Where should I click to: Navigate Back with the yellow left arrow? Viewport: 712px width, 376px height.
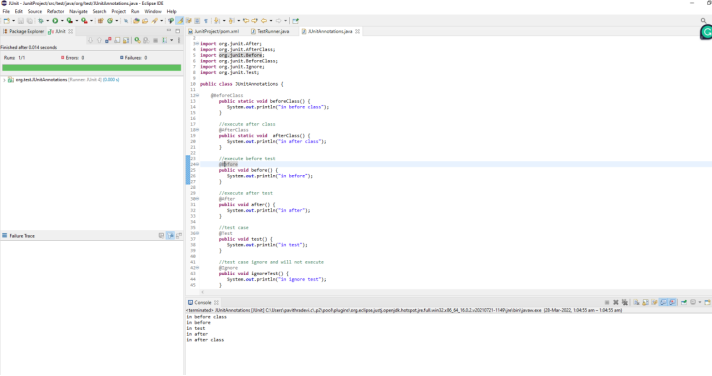point(264,20)
